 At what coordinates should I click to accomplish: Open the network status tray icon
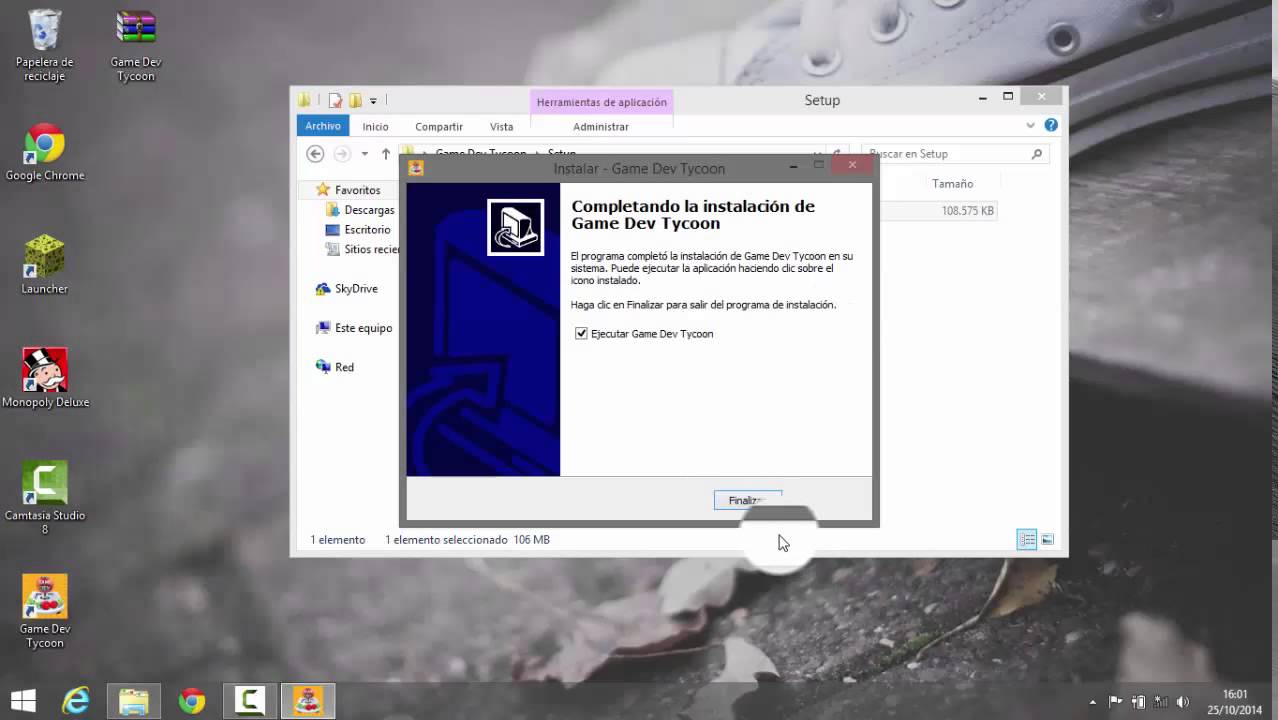coord(1160,702)
